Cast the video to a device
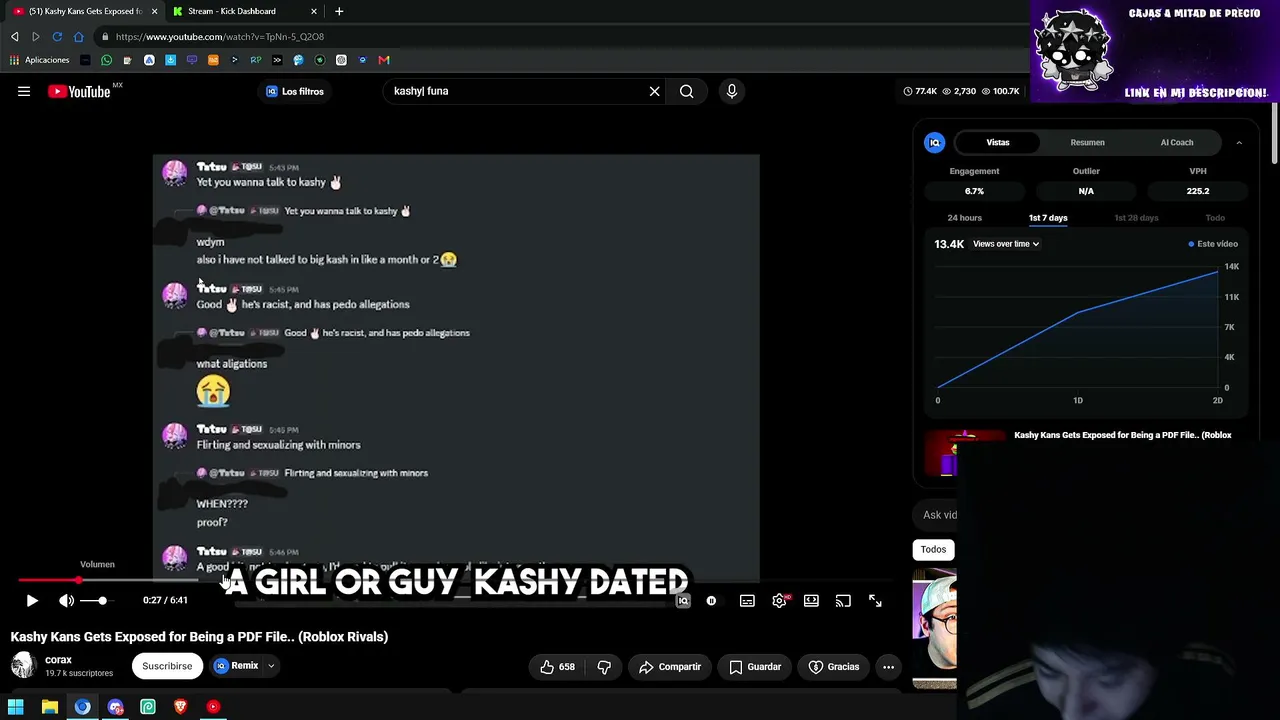1280x720 pixels. tap(843, 601)
